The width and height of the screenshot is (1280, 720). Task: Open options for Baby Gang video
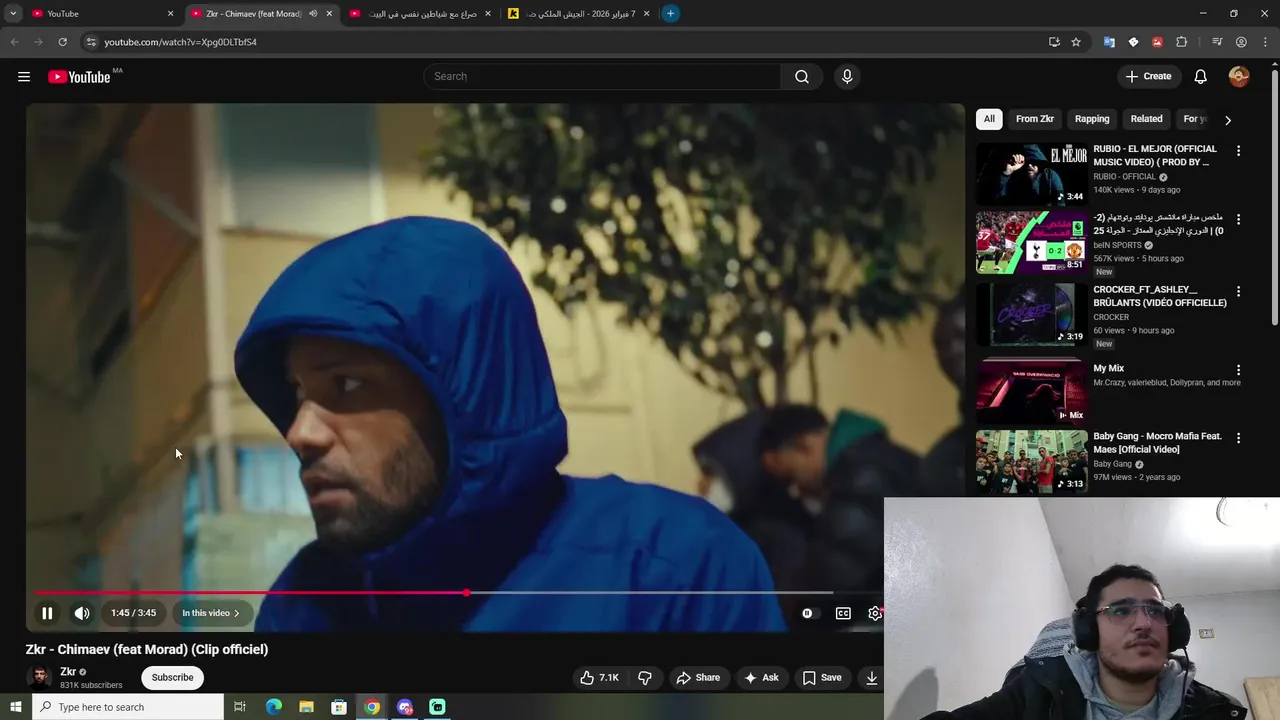click(x=1238, y=438)
